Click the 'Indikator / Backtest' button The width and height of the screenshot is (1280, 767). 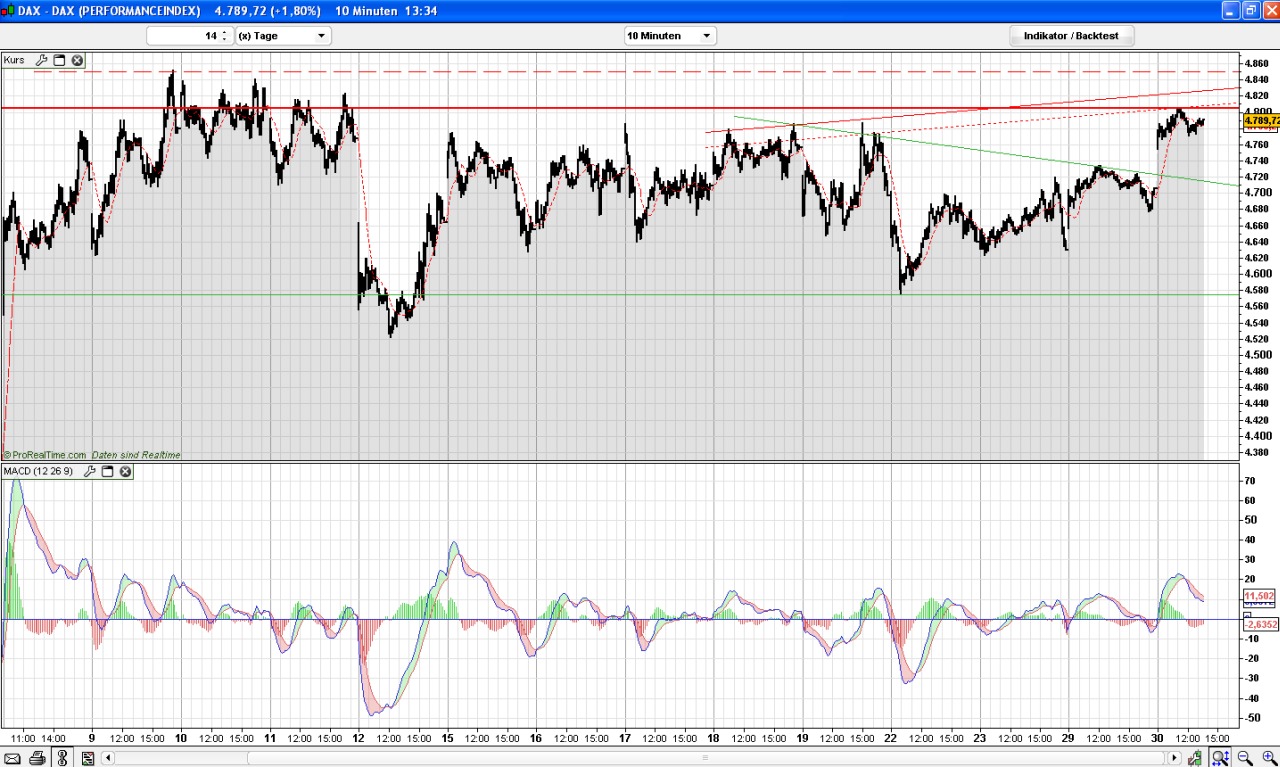click(1070, 35)
